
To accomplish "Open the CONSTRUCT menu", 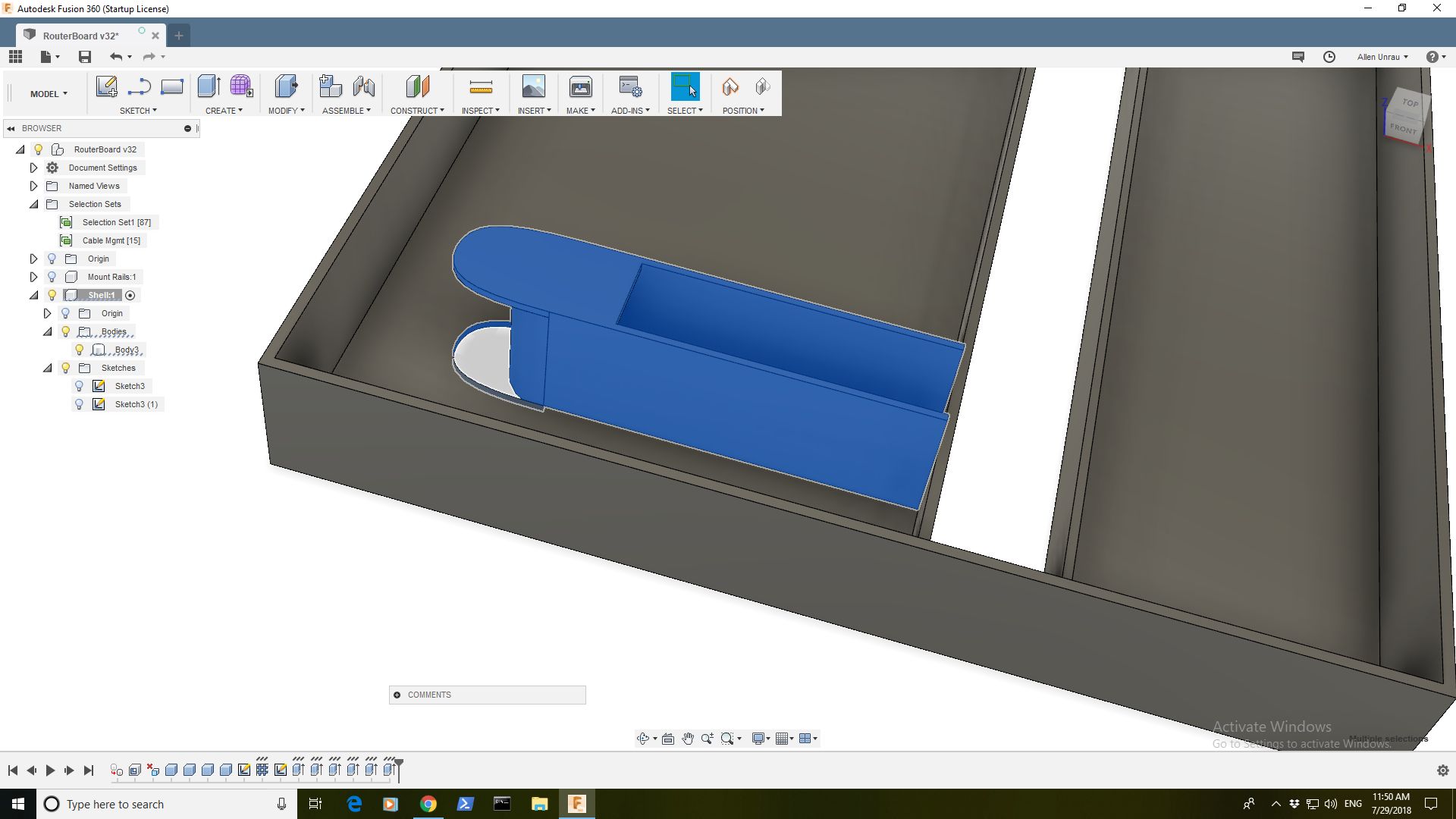I will [417, 111].
